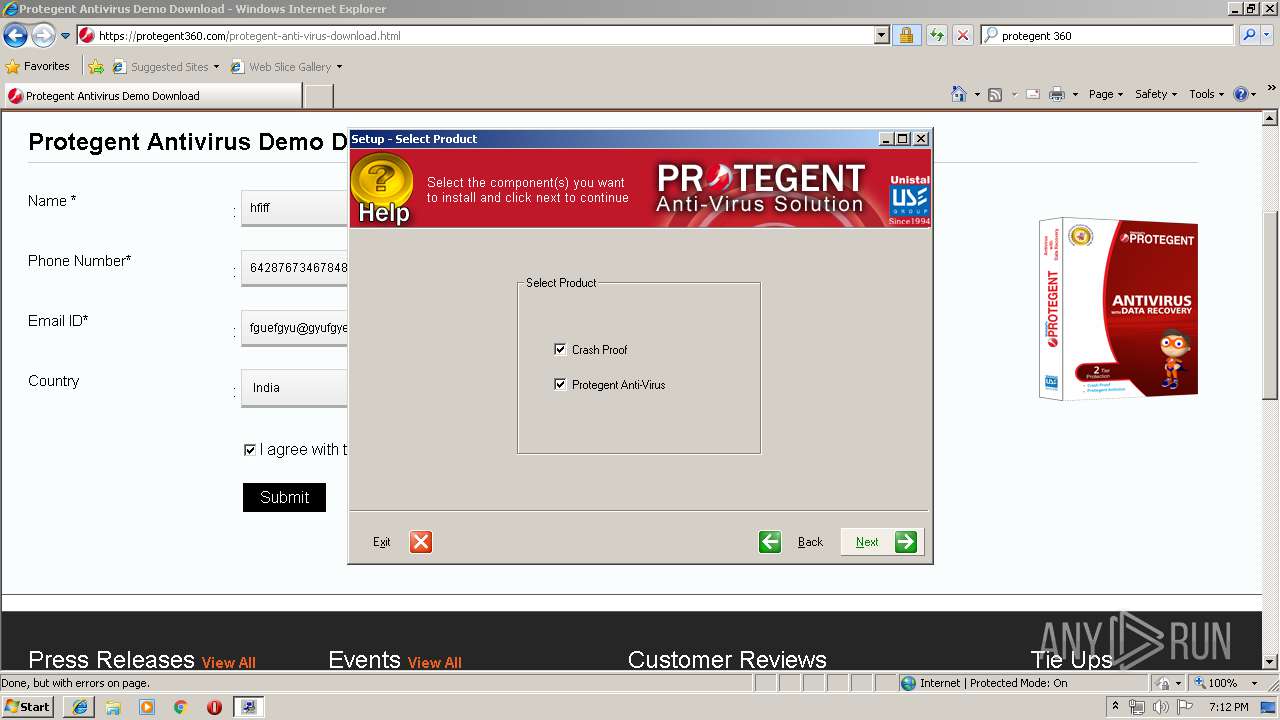Toggle the 'I agree with' checkbox on webpage
Screen dimensions: 1280x720
[x=250, y=450]
